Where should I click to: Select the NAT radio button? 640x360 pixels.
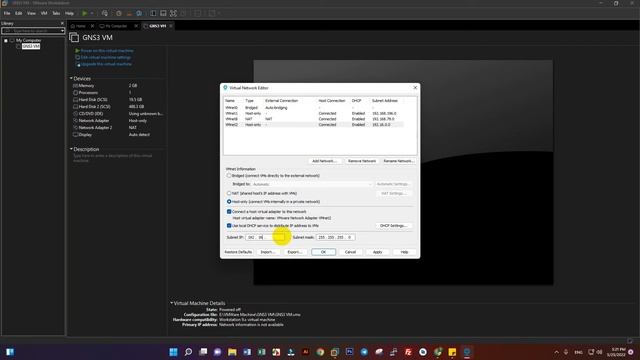[x=229, y=193]
